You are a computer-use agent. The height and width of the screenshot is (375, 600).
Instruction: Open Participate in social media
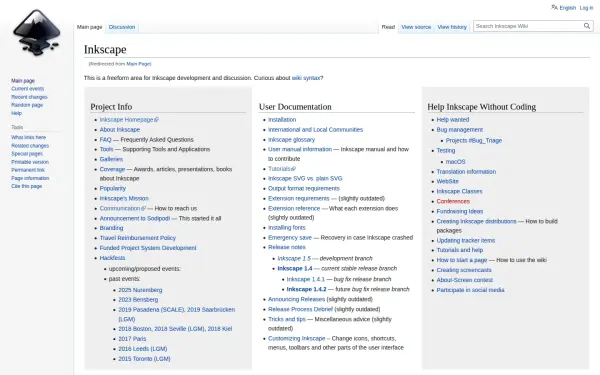[x=470, y=290]
